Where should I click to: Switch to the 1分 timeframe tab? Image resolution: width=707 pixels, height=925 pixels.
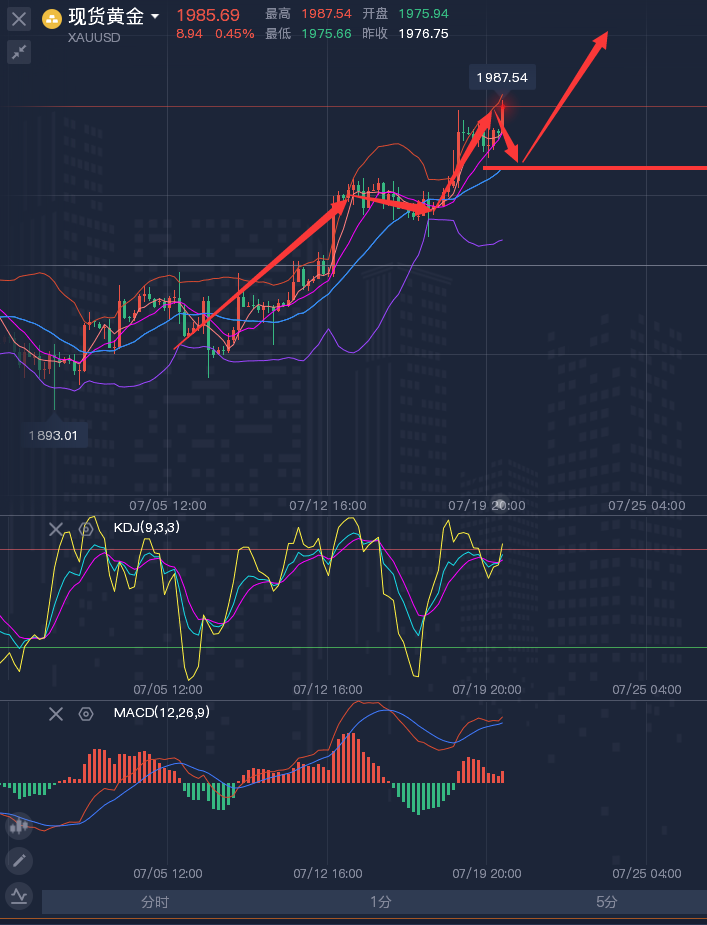click(x=380, y=902)
